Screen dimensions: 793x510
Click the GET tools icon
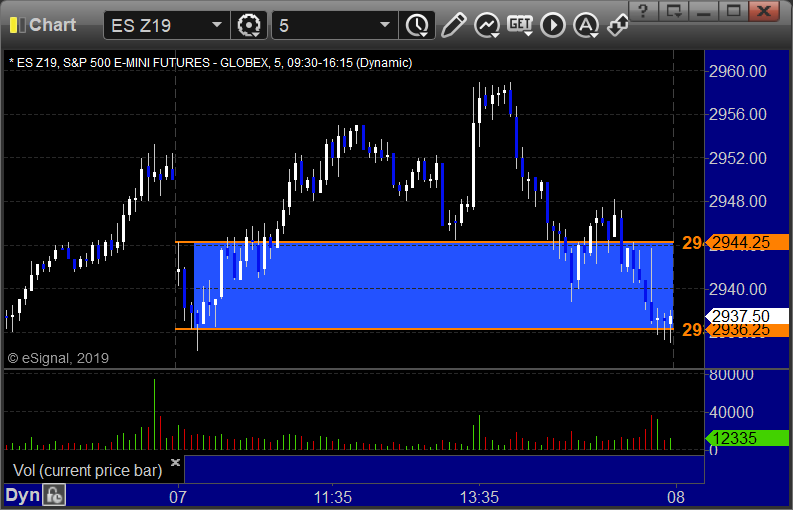tap(520, 25)
